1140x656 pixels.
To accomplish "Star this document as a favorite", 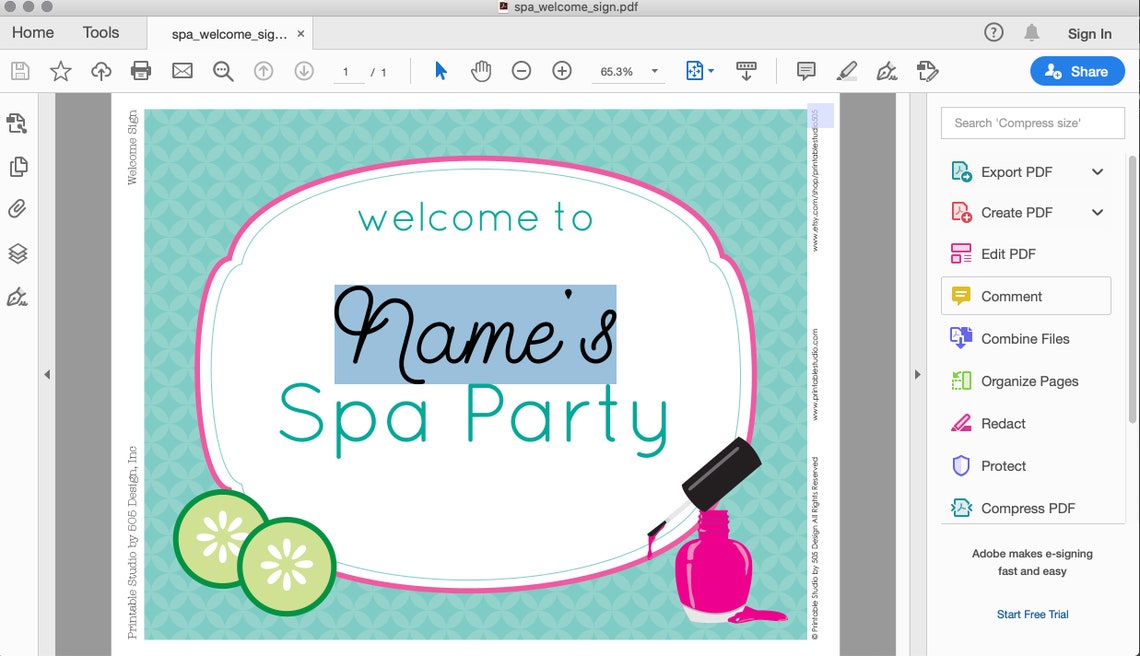I will coord(61,71).
